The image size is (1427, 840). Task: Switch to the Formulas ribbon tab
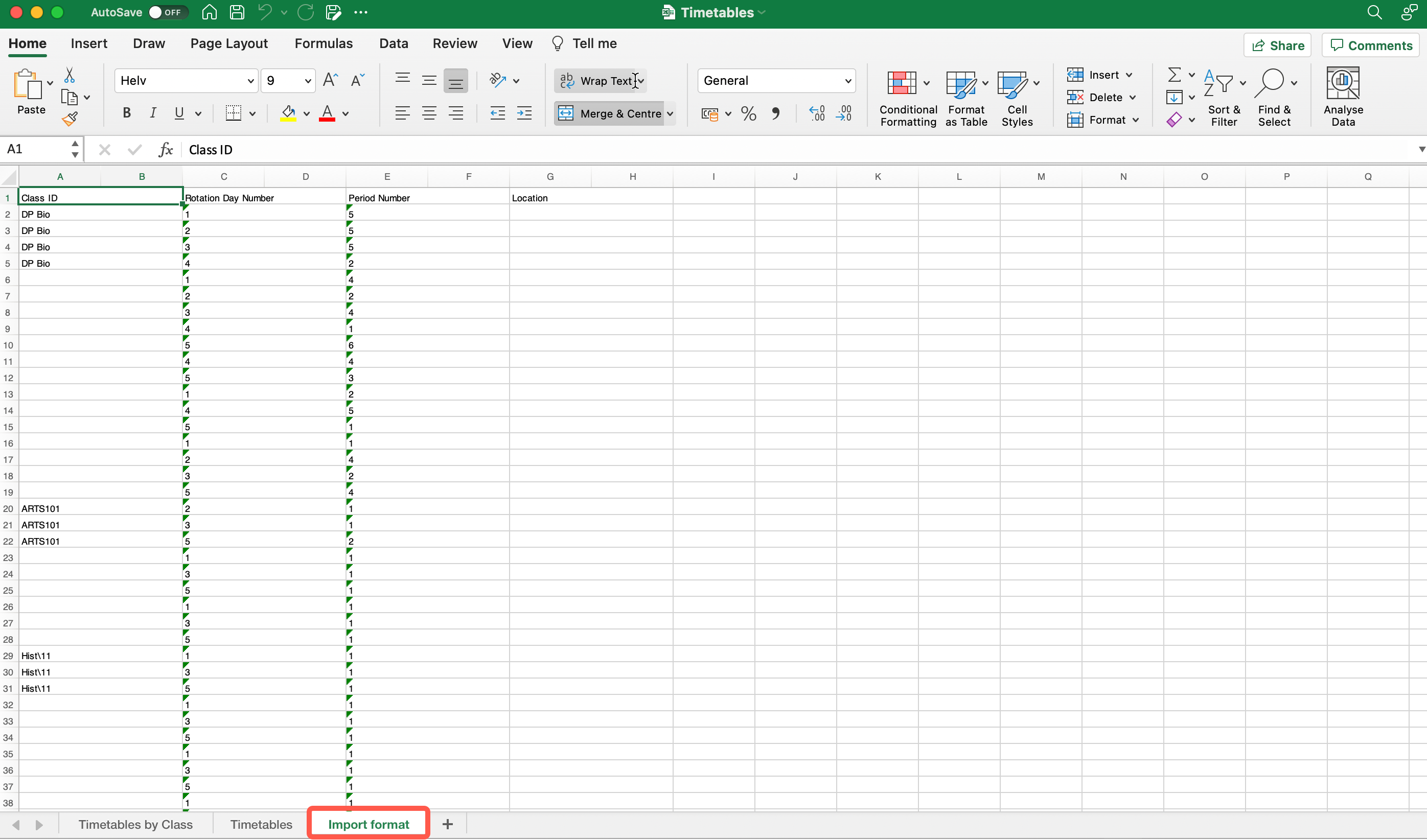[324, 43]
